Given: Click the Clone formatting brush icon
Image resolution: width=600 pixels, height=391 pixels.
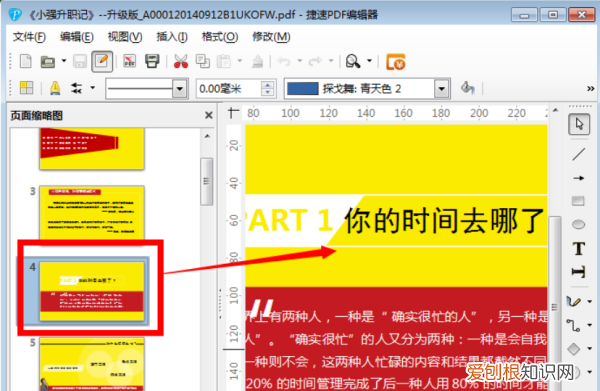Looking at the screenshot, I should pyautogui.click(x=258, y=61).
